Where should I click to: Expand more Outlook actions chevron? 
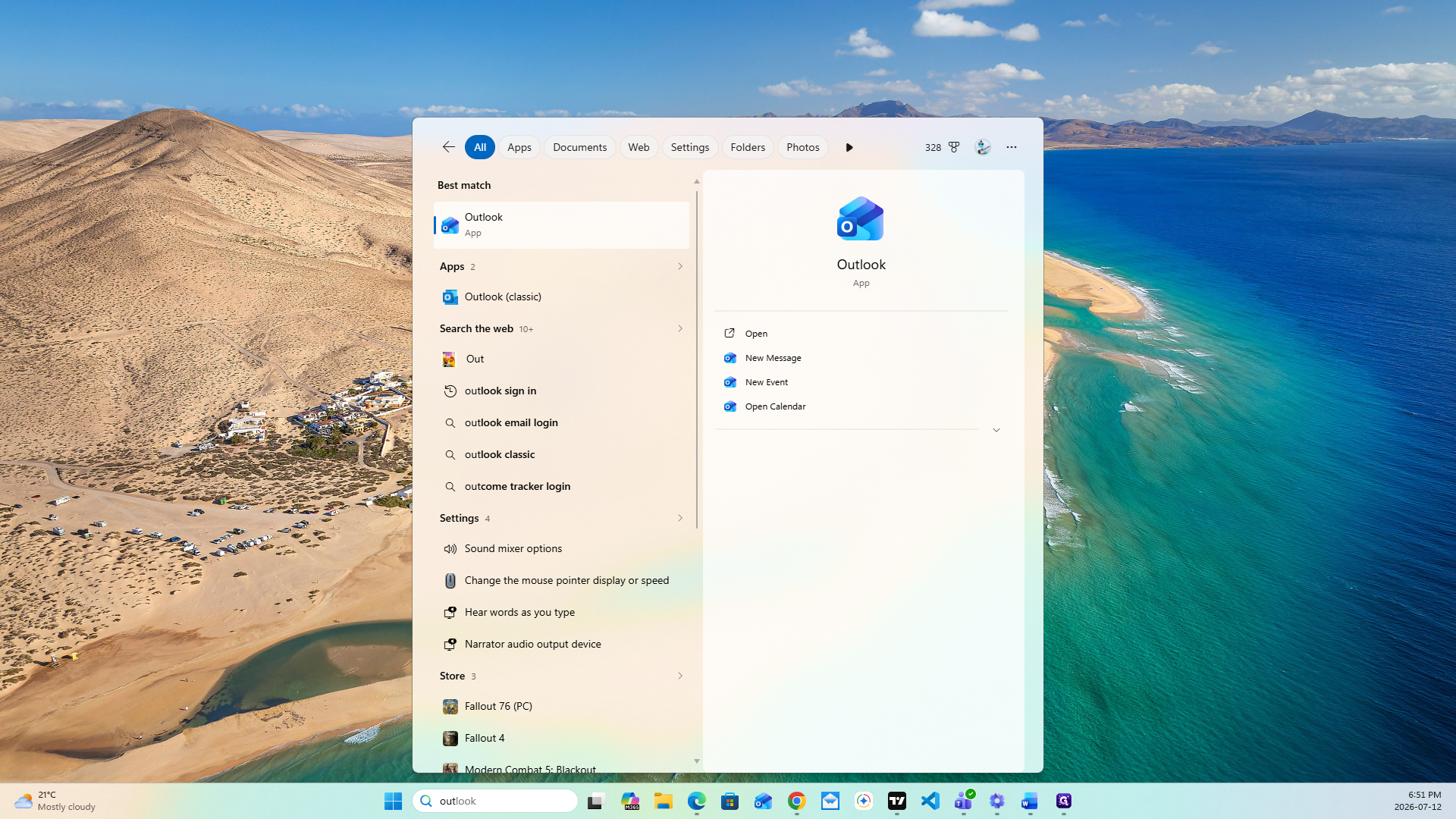pos(996,430)
